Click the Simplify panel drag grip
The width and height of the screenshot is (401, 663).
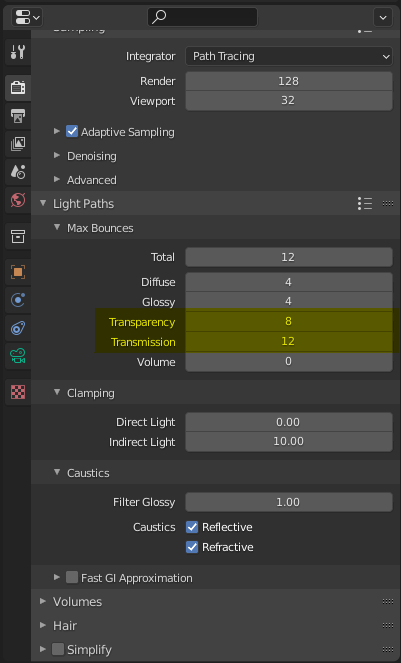[x=388, y=649]
